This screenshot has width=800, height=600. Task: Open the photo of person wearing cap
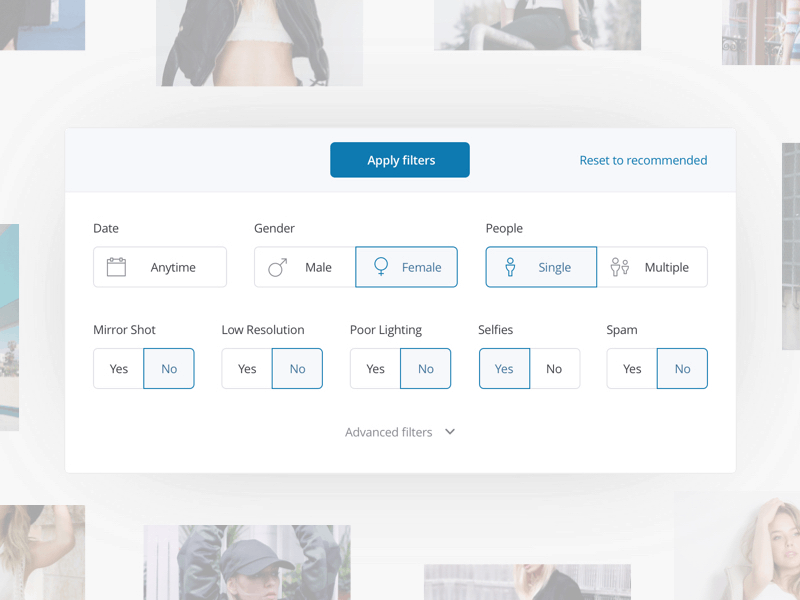coord(246,562)
